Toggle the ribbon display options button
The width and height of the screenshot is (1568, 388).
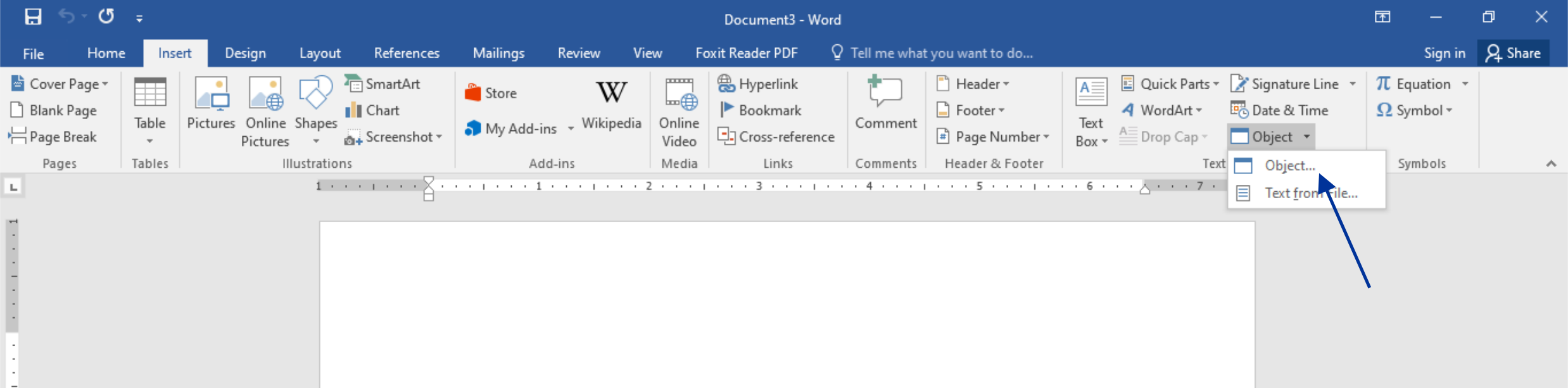click(x=1382, y=17)
